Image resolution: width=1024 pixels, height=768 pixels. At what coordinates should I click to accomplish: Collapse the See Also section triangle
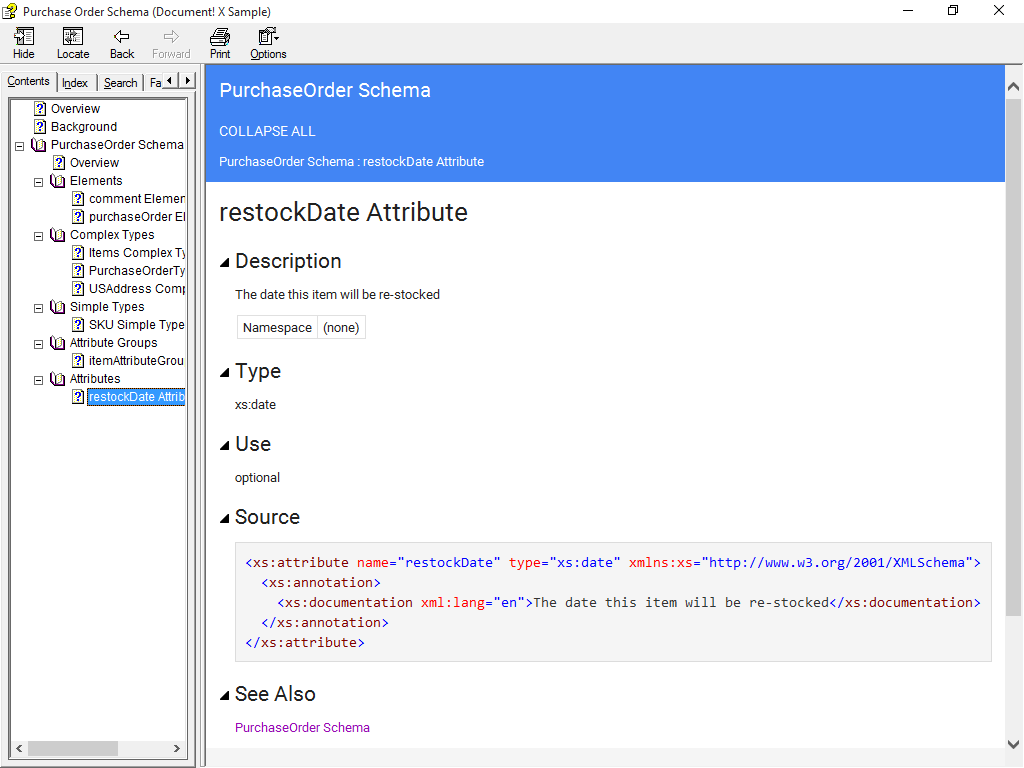click(225, 696)
